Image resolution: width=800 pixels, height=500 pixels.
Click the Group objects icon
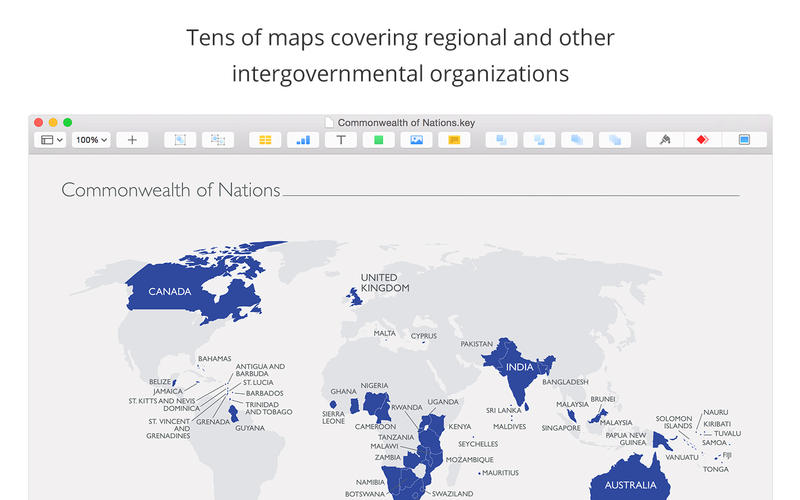[181, 140]
